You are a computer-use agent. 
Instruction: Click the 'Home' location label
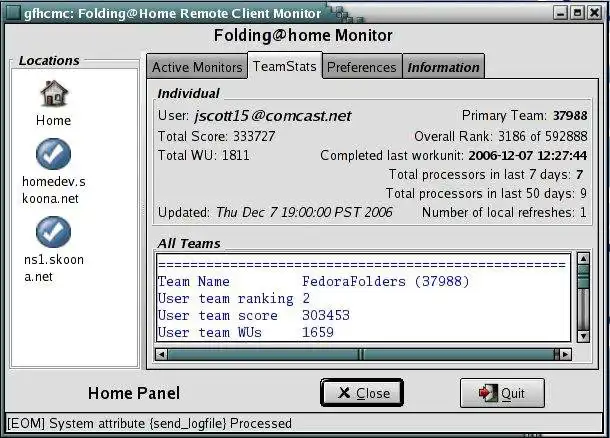pyautogui.click(x=54, y=121)
